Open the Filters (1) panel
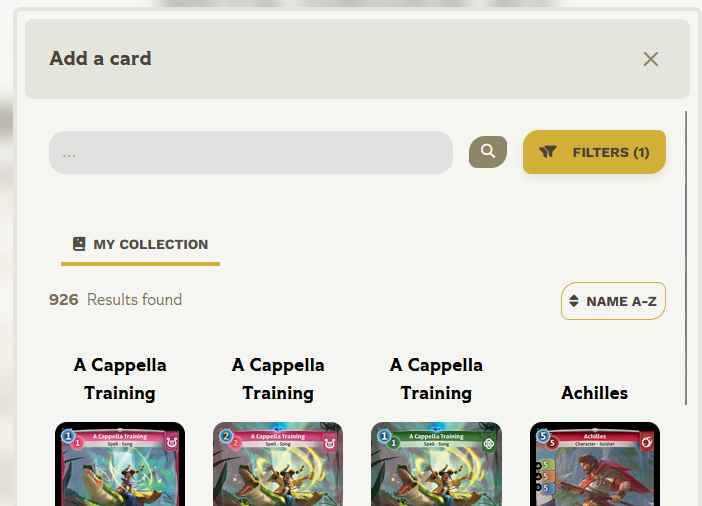Screen dimensions: 702x506 (x=594, y=152)
